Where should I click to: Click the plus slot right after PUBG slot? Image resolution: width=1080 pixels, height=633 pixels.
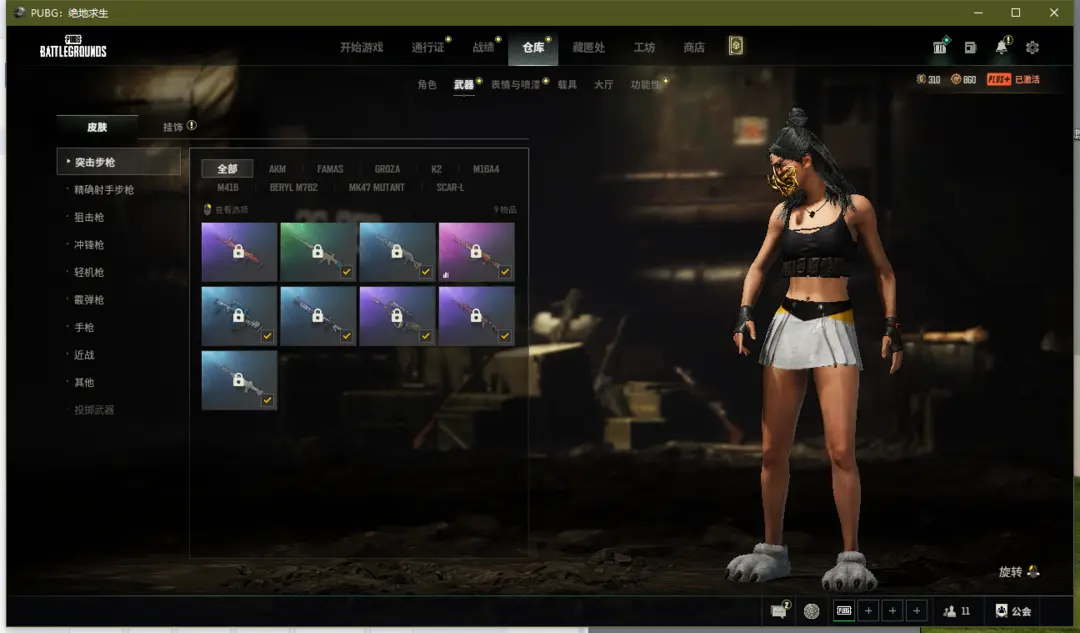pyautogui.click(x=868, y=611)
